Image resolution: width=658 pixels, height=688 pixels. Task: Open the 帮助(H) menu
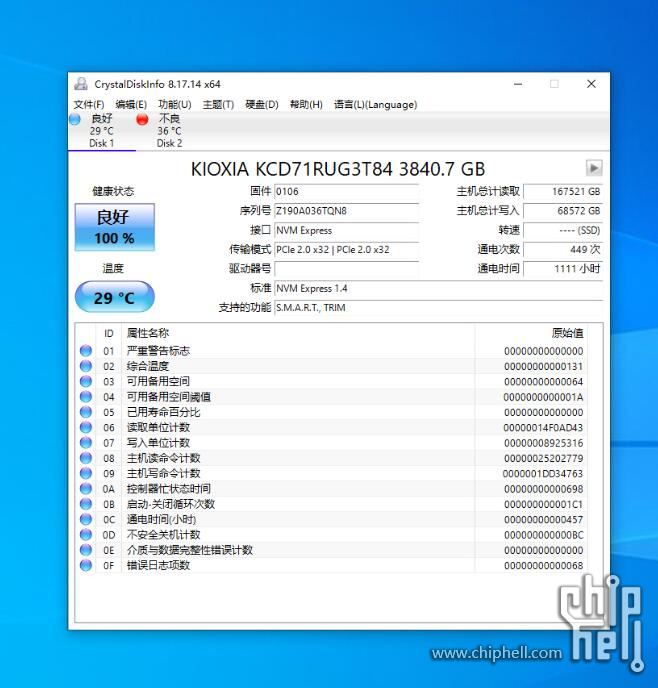tap(306, 104)
